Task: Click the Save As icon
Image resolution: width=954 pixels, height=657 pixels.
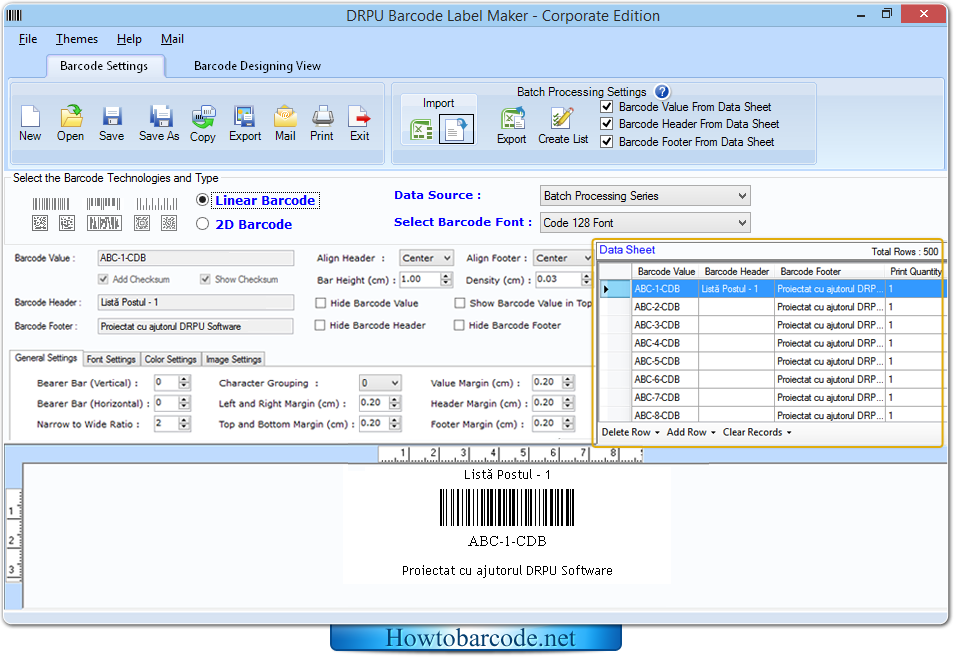Action: [161, 116]
